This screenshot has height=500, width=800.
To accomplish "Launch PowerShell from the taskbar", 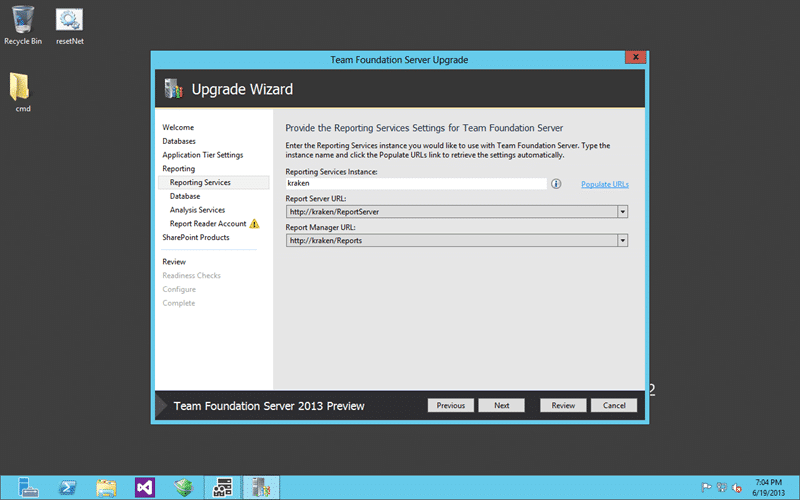I will [x=67, y=488].
